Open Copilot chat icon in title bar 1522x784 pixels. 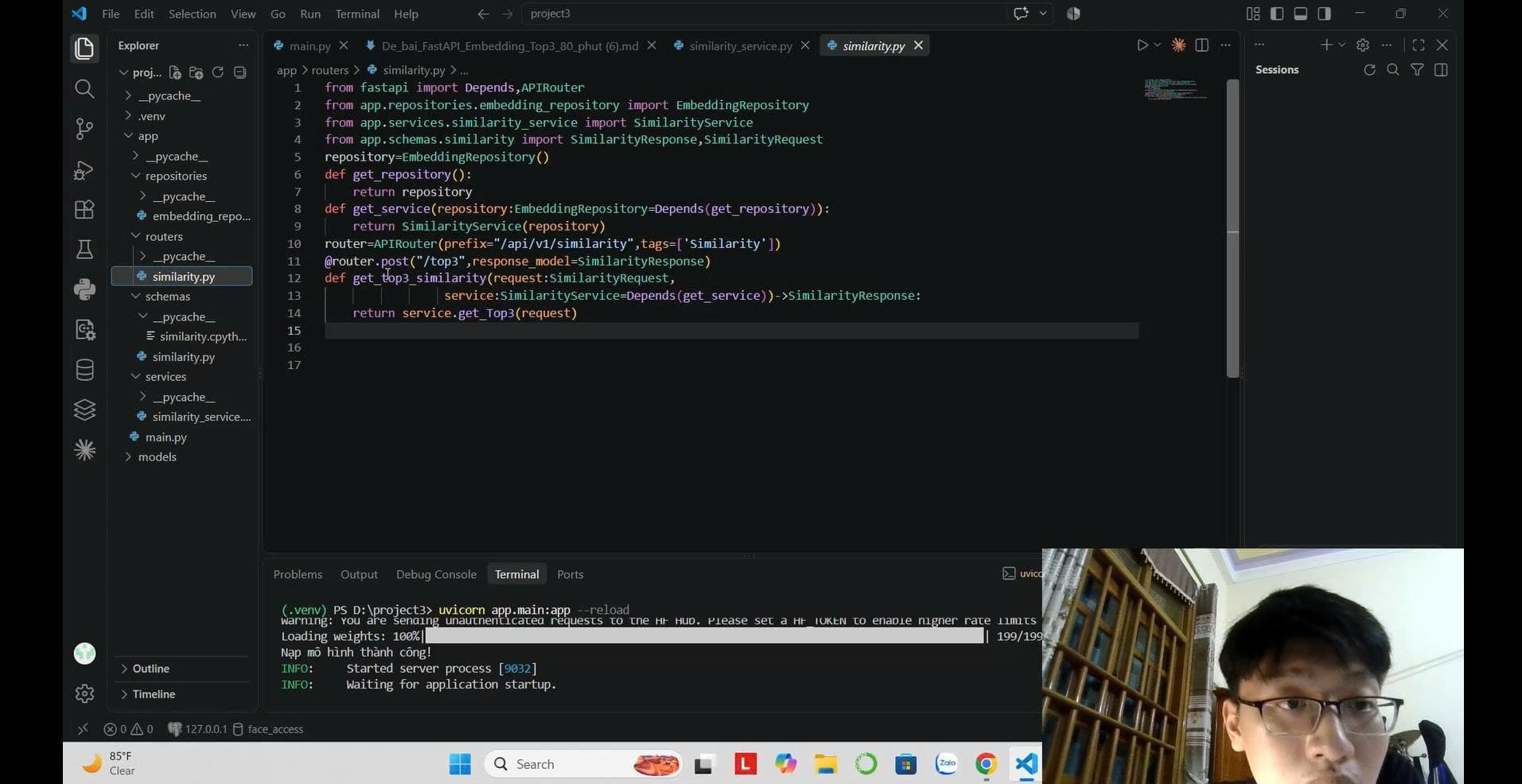[1021, 14]
